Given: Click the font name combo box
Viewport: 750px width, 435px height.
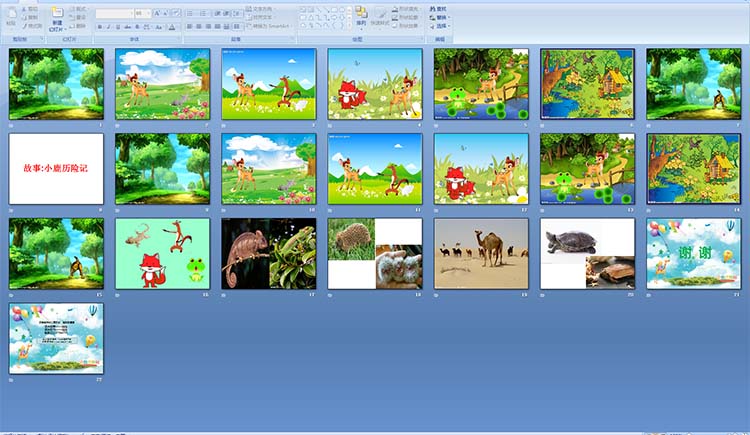Looking at the screenshot, I should pos(114,13).
